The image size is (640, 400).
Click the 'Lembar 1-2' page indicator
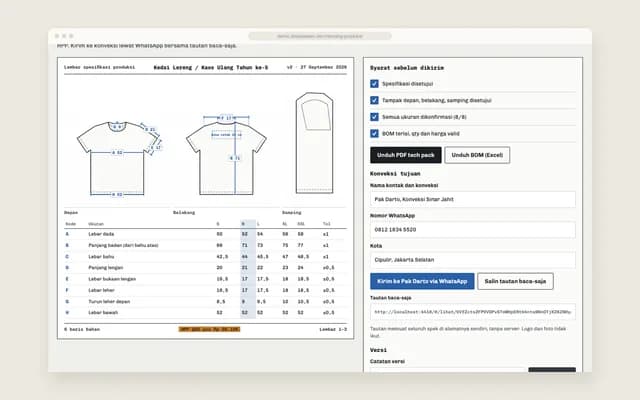tap(333, 329)
